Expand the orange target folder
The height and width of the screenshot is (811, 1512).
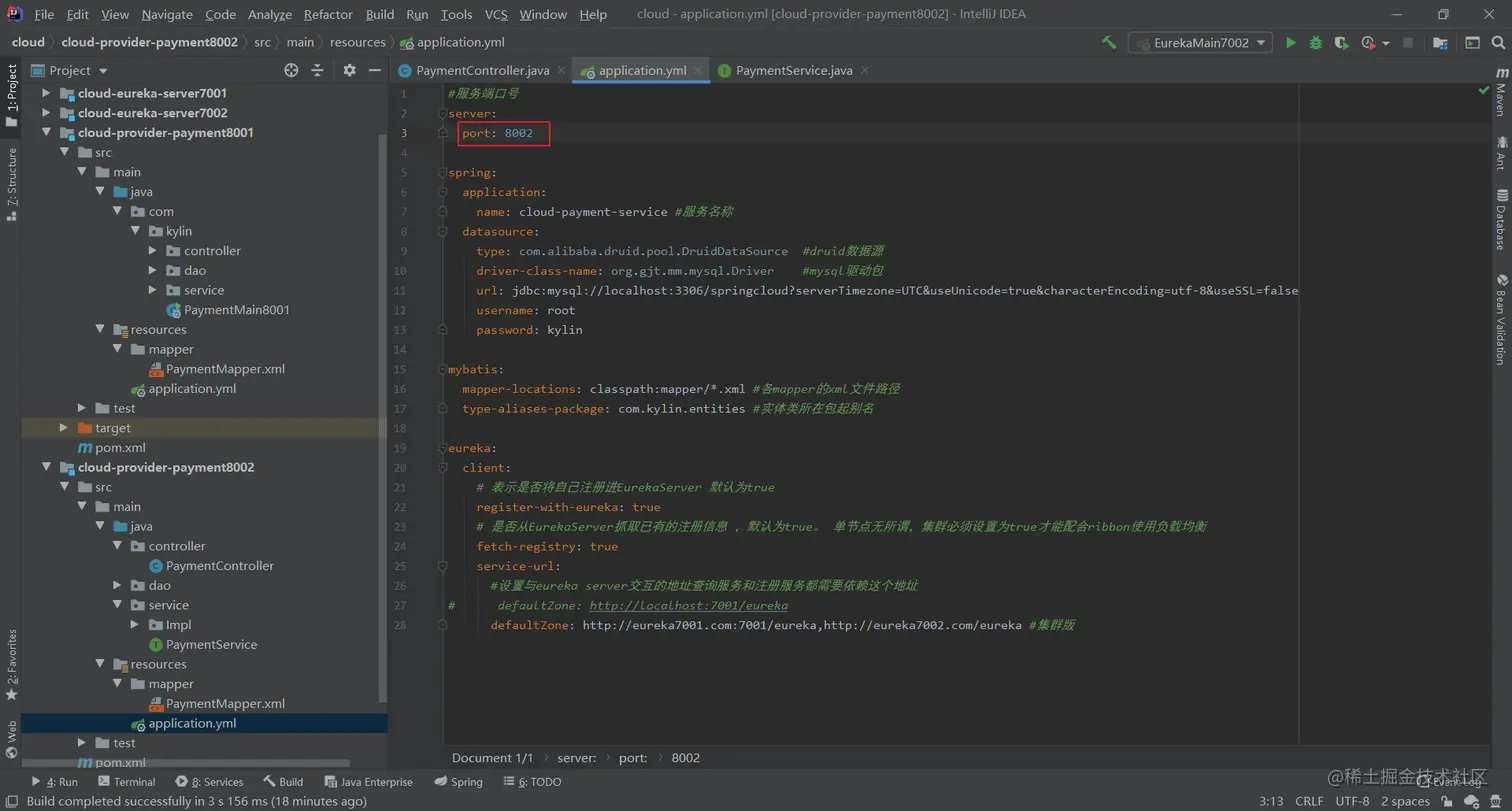tap(64, 428)
